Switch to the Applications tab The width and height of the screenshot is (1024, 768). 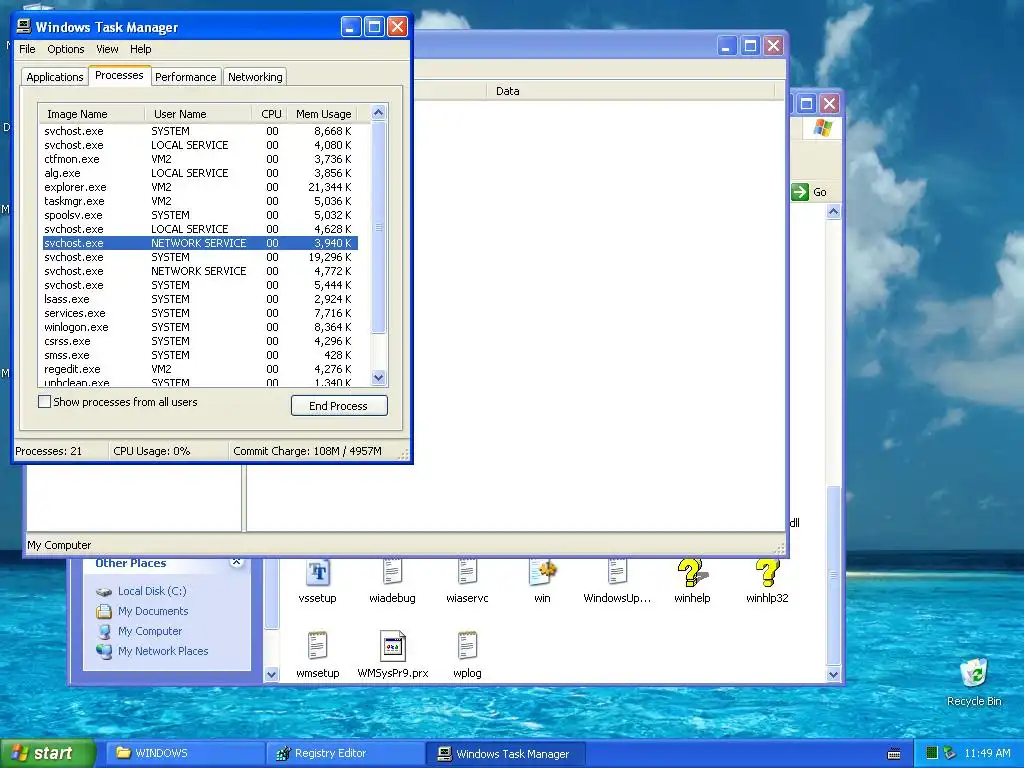55,77
